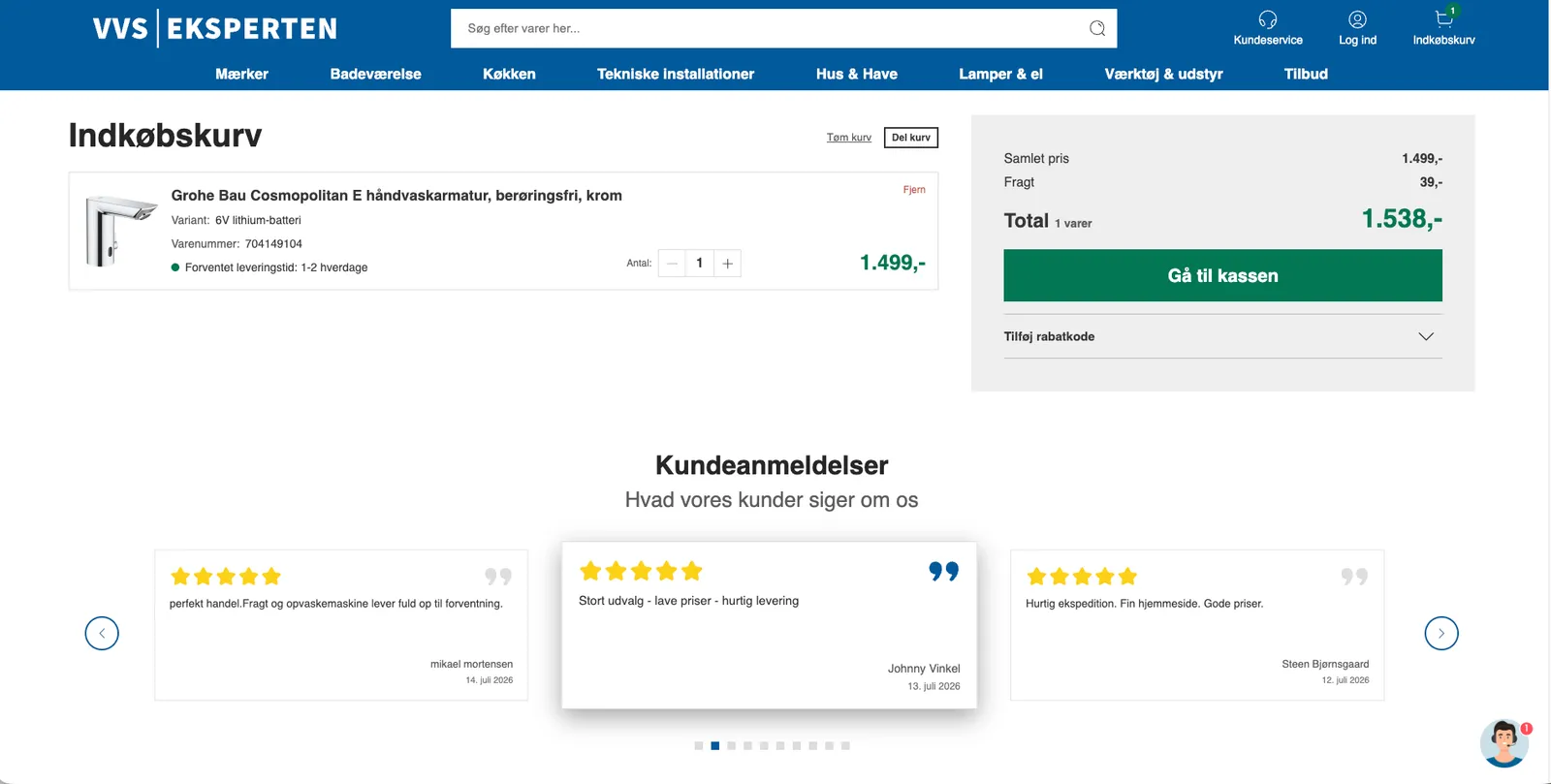Decrease quantity with the minus button
Image resolution: width=1551 pixels, height=784 pixels.
coord(672,264)
